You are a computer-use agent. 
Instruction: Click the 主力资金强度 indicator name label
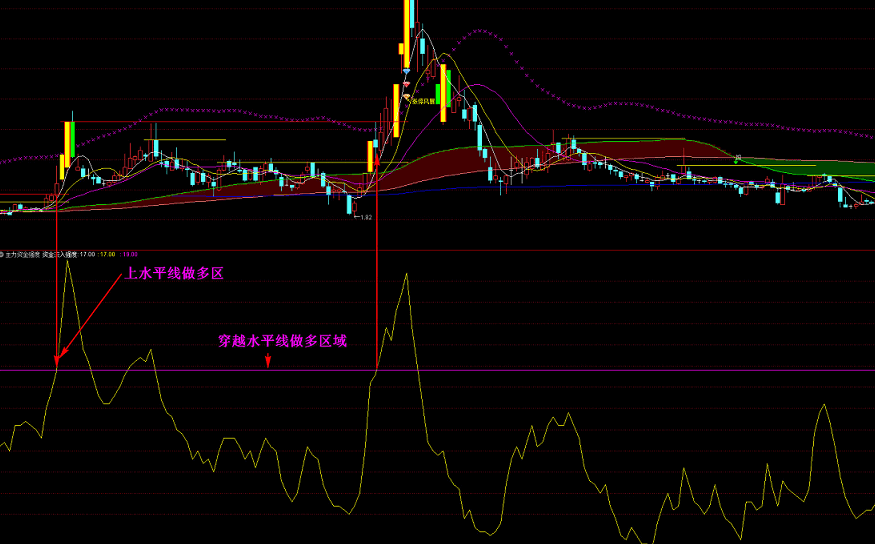[22, 254]
